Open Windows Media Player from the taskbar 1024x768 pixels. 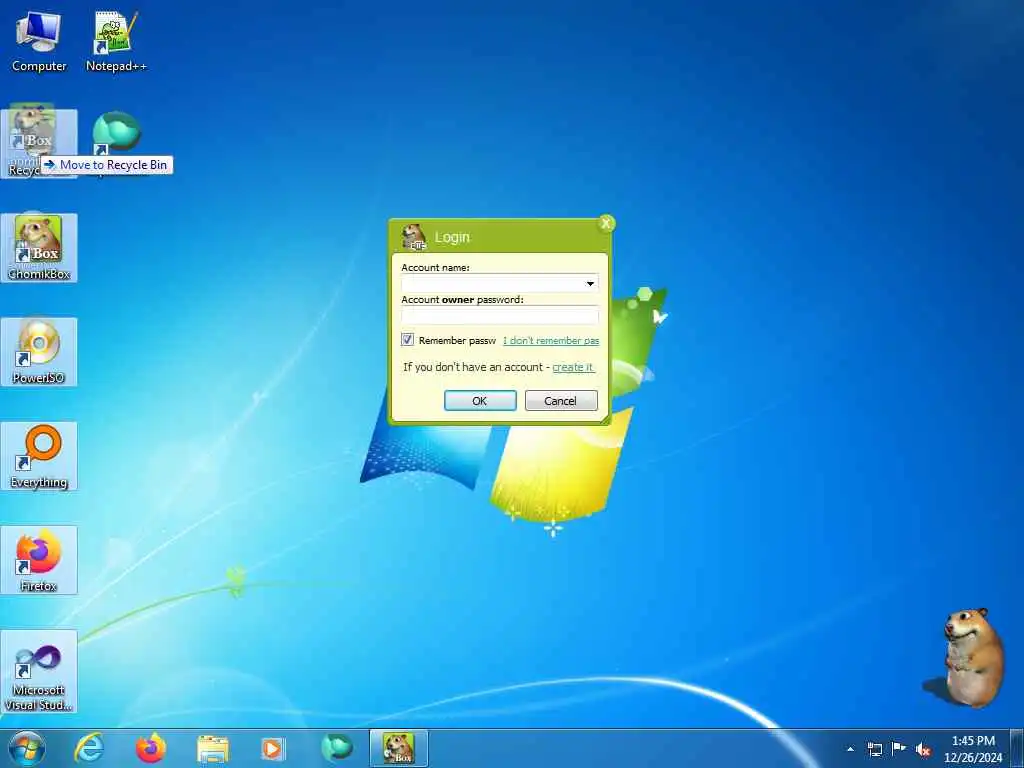273,749
